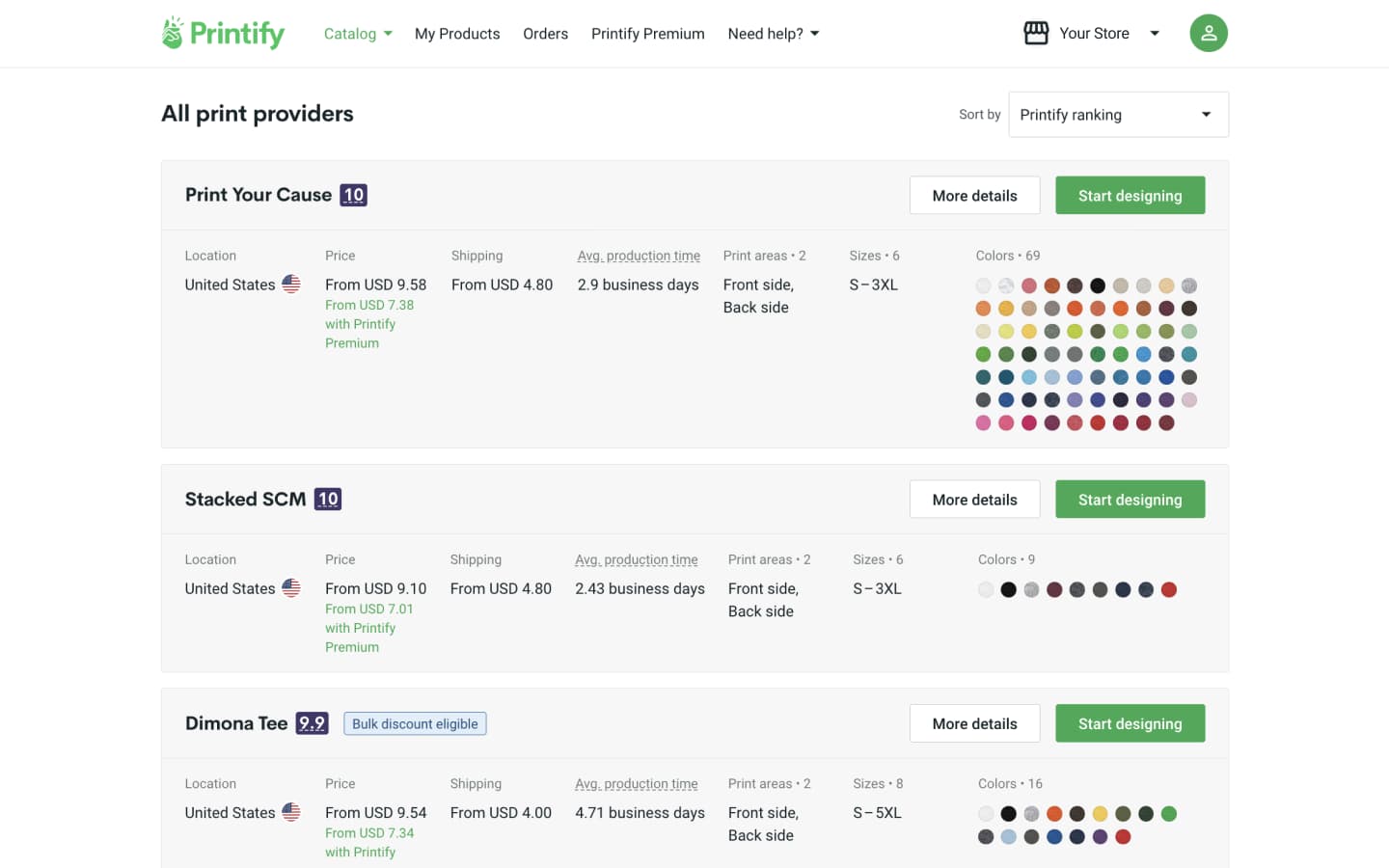Image resolution: width=1389 pixels, height=868 pixels.
Task: Click Print Your Cause rating badge 10
Action: [354, 195]
